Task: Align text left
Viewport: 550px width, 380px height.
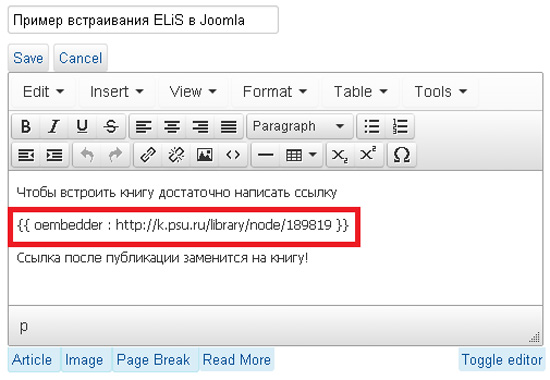Action: point(144,126)
